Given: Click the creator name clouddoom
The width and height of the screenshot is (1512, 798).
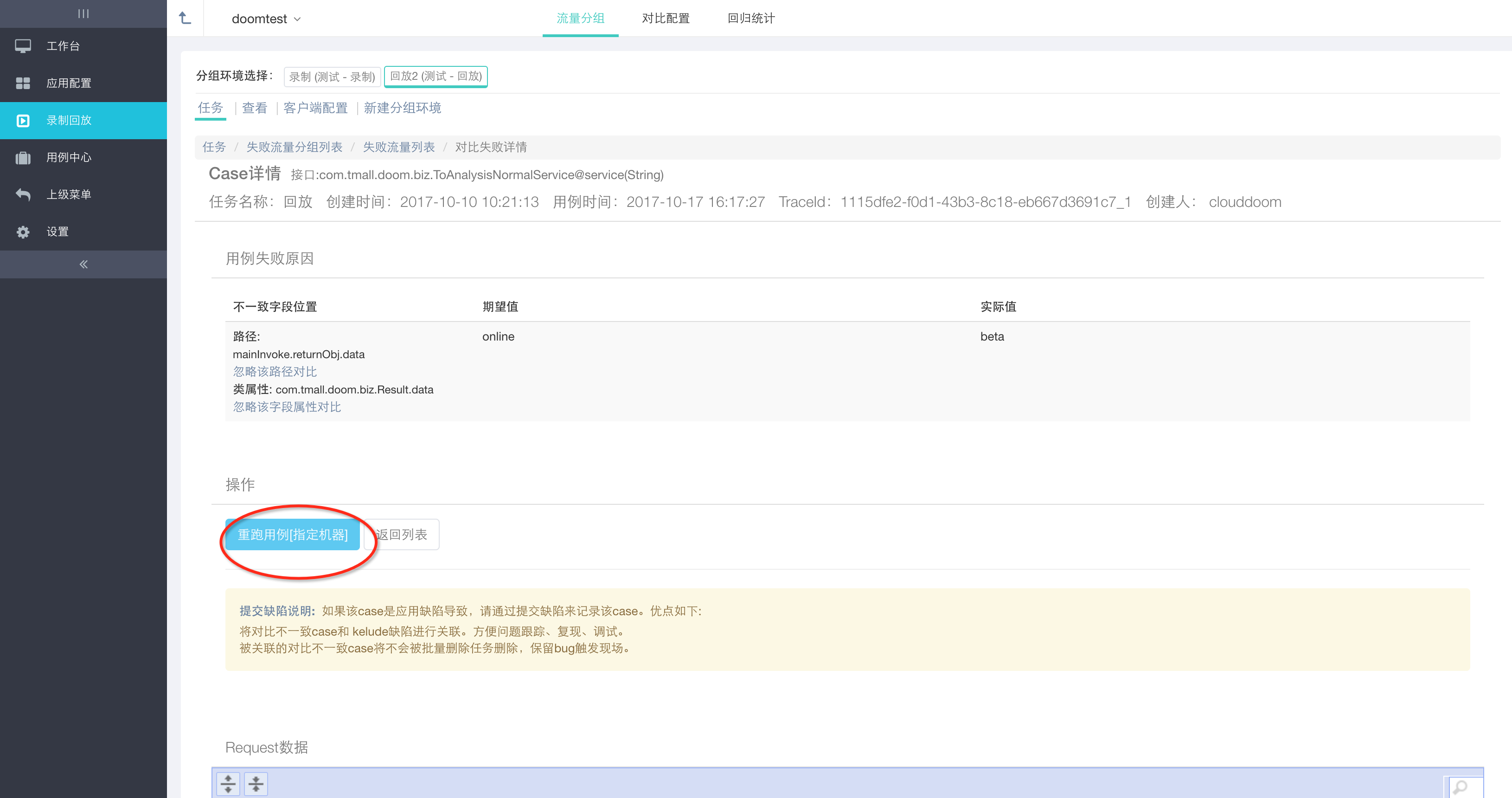Looking at the screenshot, I should (x=1245, y=202).
